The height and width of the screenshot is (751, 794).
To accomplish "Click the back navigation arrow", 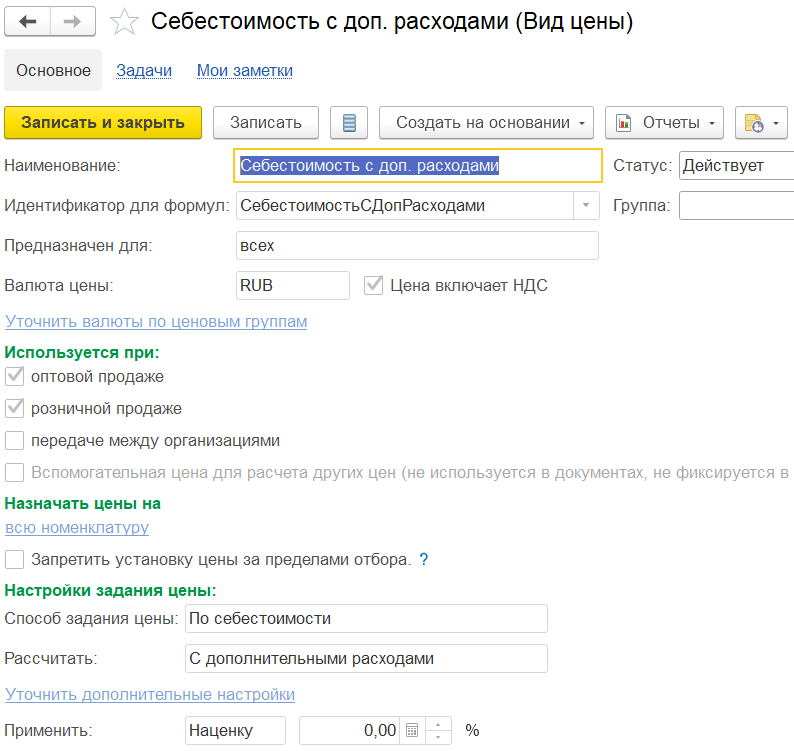I will pos(28,21).
